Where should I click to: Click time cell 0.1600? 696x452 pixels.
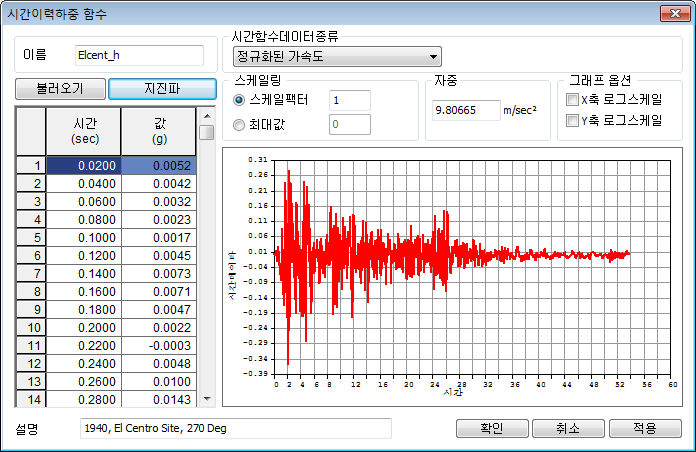coord(83,292)
